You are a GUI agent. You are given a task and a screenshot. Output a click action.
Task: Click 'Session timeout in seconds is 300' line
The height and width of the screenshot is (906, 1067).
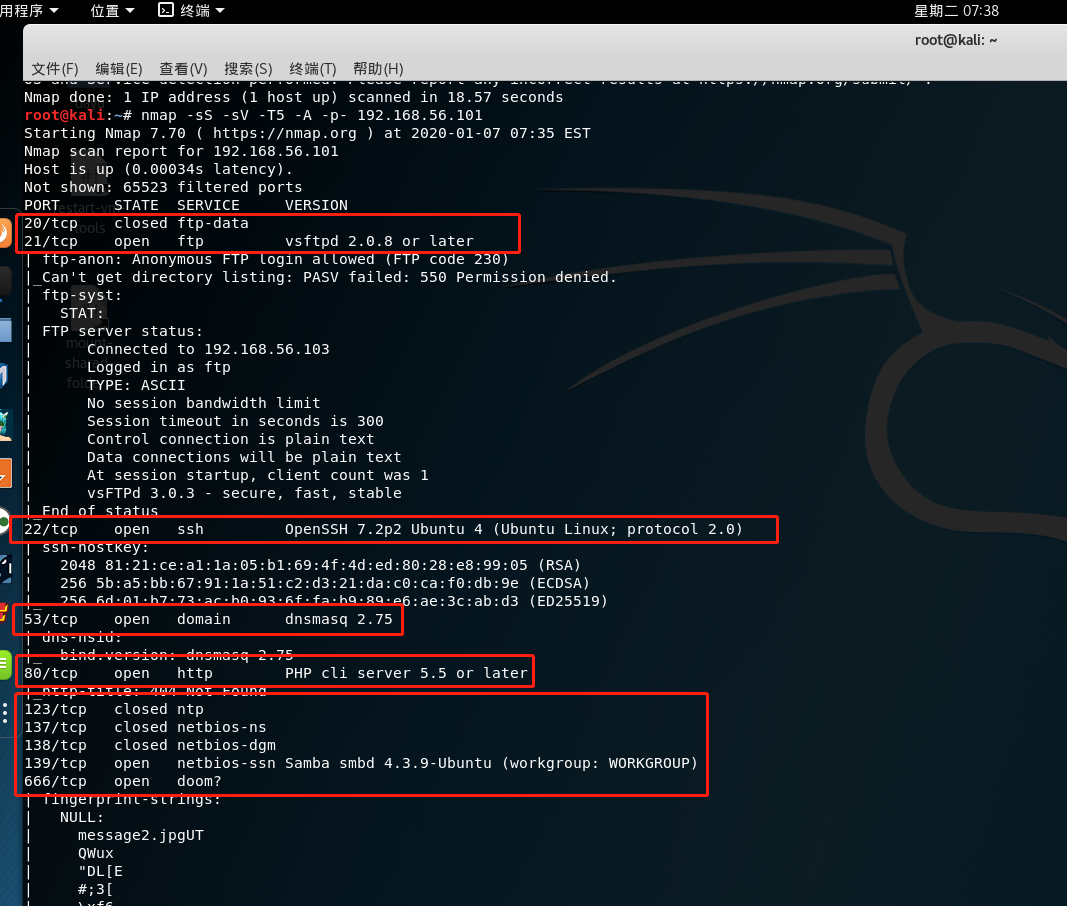[x=235, y=421]
